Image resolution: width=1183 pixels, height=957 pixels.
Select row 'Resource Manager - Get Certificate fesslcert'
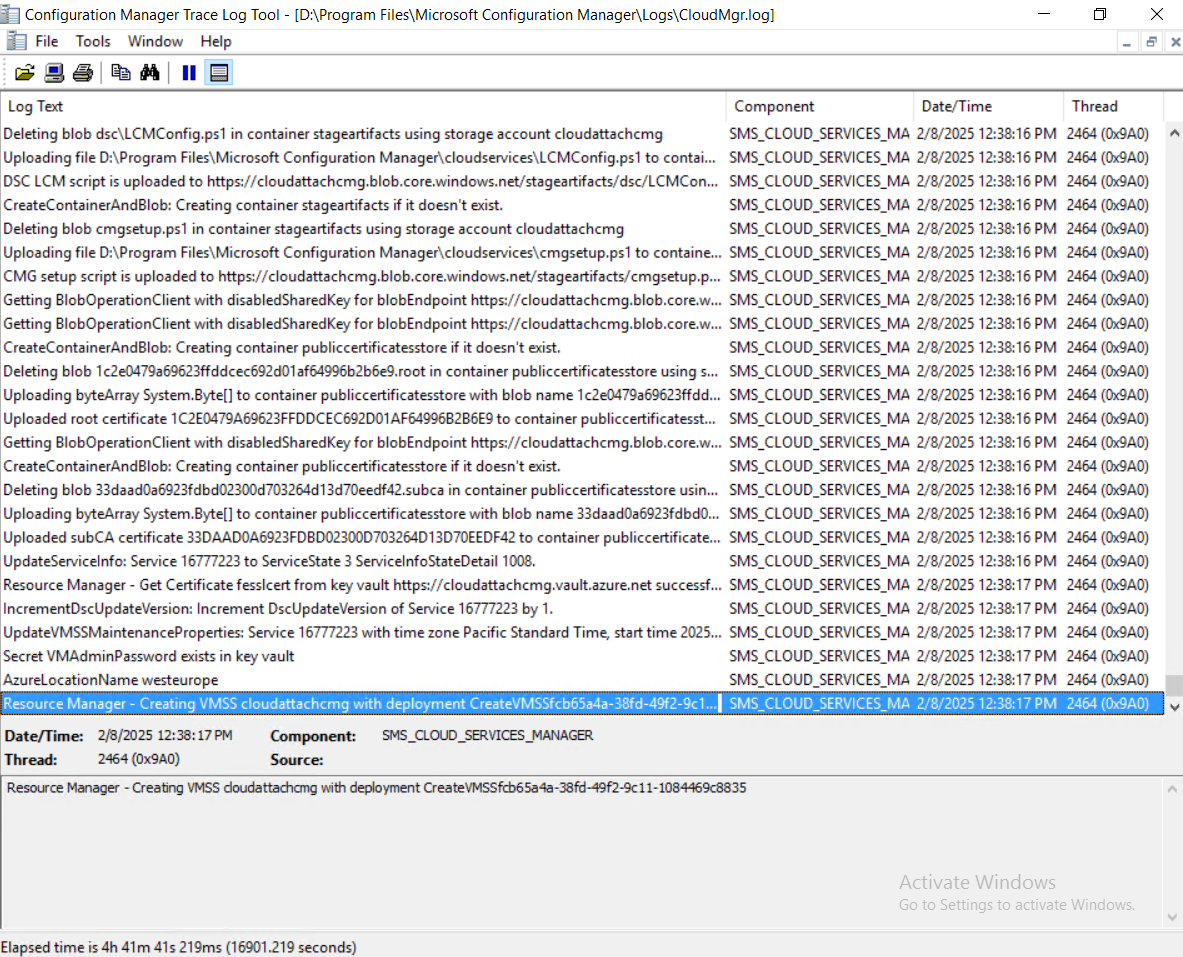click(582, 585)
